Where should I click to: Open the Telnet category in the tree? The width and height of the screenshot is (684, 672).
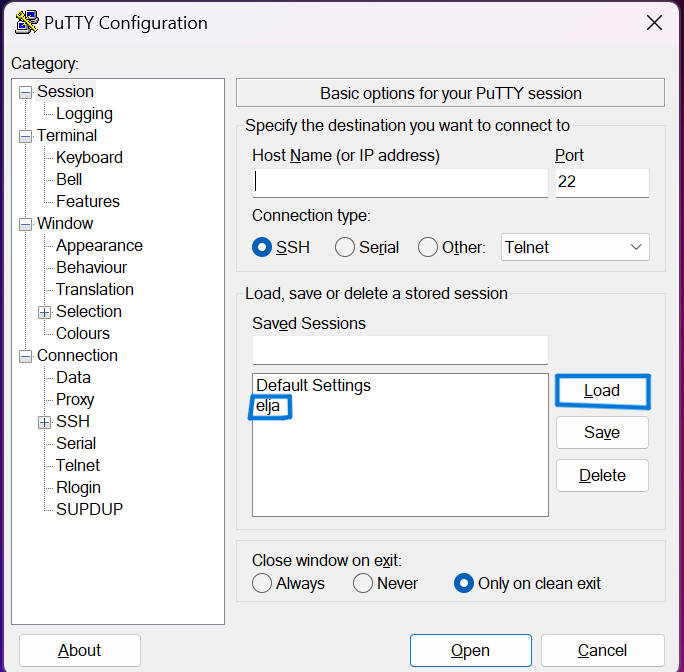pos(78,466)
